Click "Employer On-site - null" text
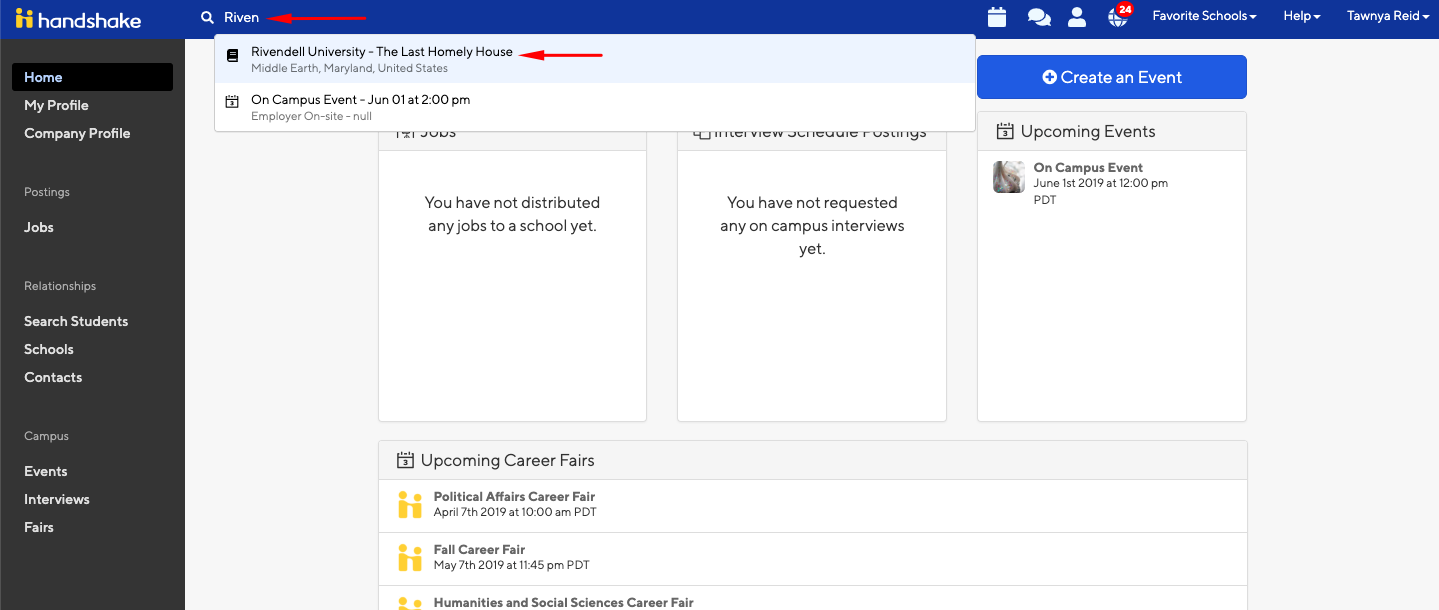1439x610 pixels. click(x=312, y=116)
